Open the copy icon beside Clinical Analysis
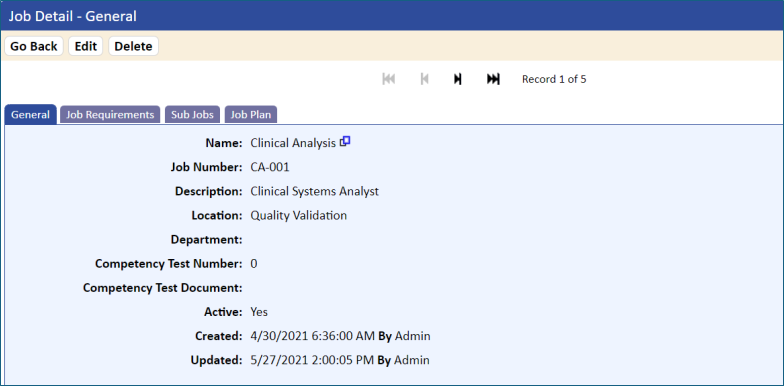 [345, 142]
